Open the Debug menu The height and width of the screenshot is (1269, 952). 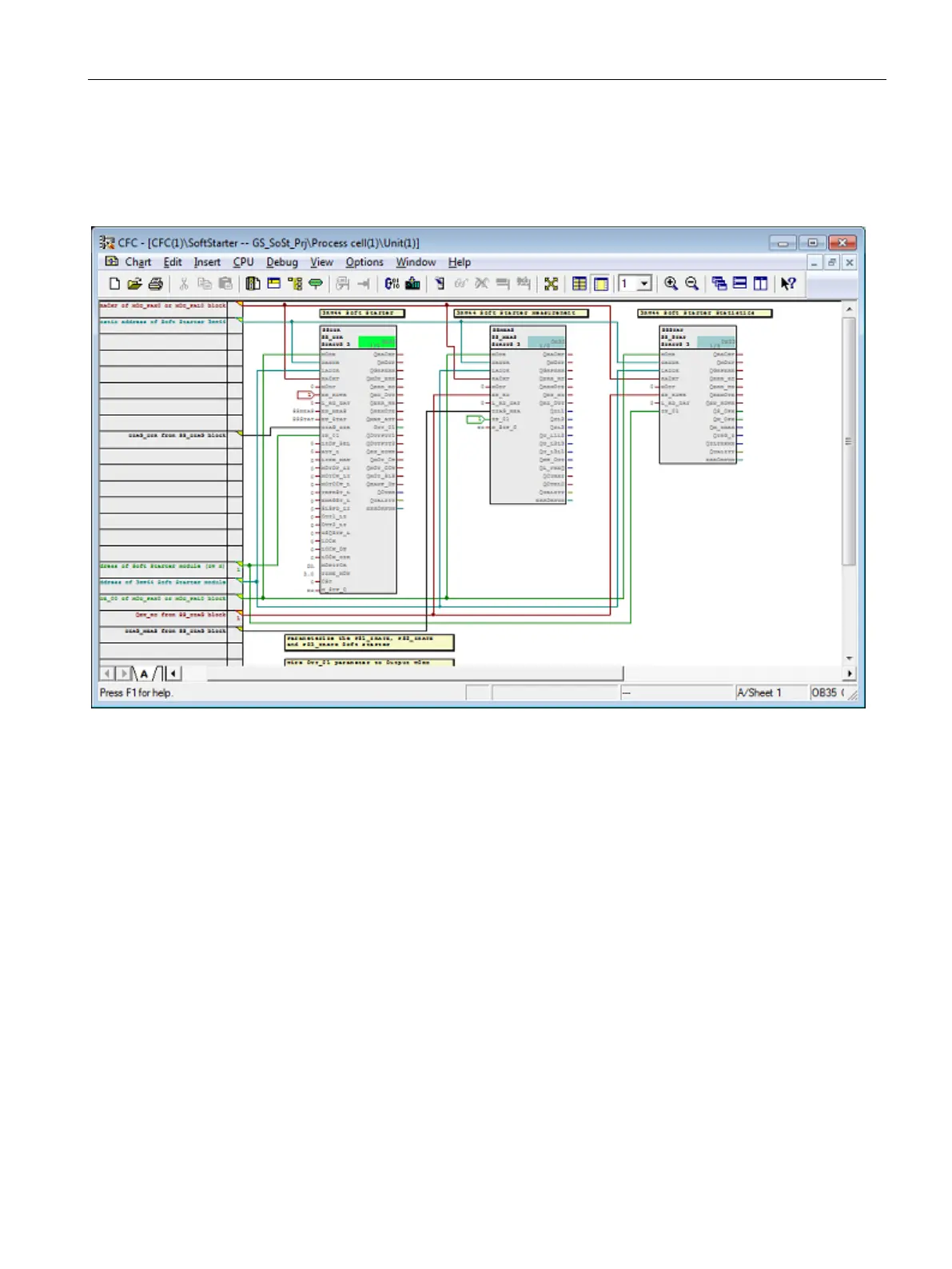pyautogui.click(x=281, y=262)
